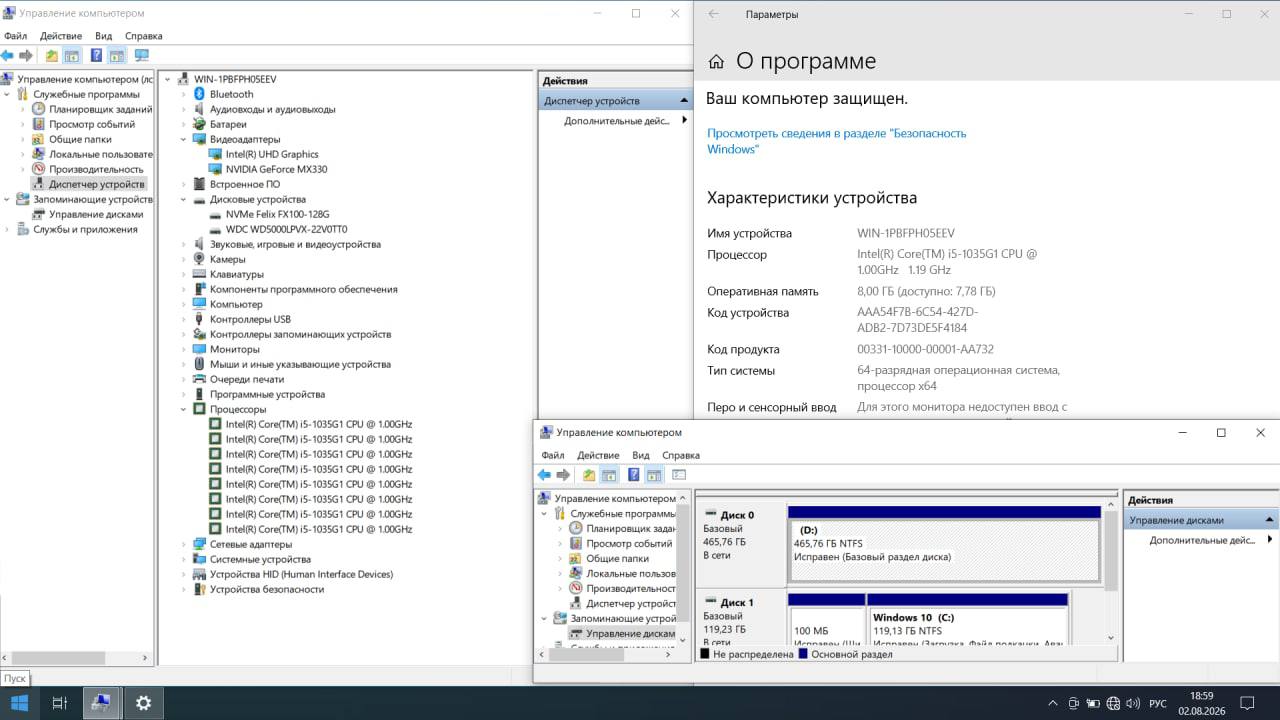Open Справка menu in Disk Management window
The image size is (1280, 720).
pyautogui.click(x=681, y=455)
